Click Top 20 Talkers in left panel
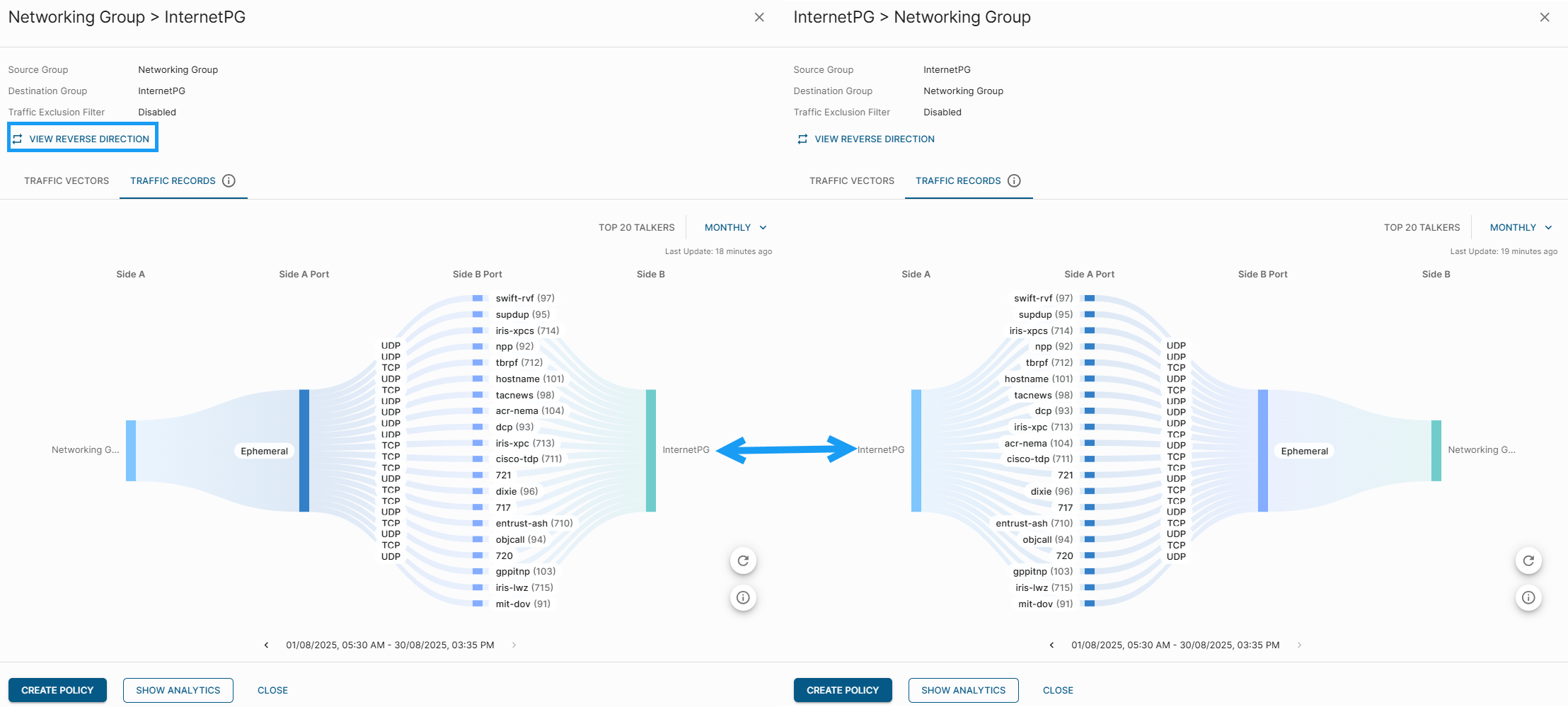Image resolution: width=1568 pixels, height=707 pixels. pyautogui.click(x=636, y=228)
